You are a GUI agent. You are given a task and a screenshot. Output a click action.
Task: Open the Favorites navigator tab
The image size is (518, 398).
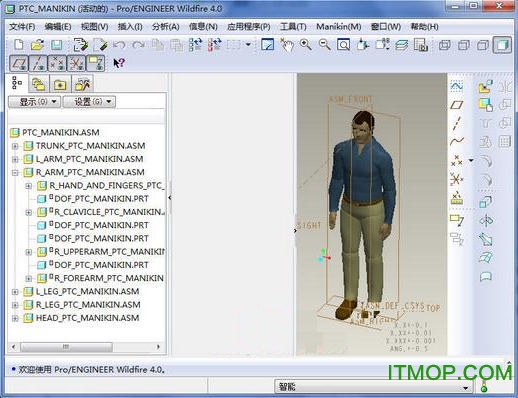(60, 85)
